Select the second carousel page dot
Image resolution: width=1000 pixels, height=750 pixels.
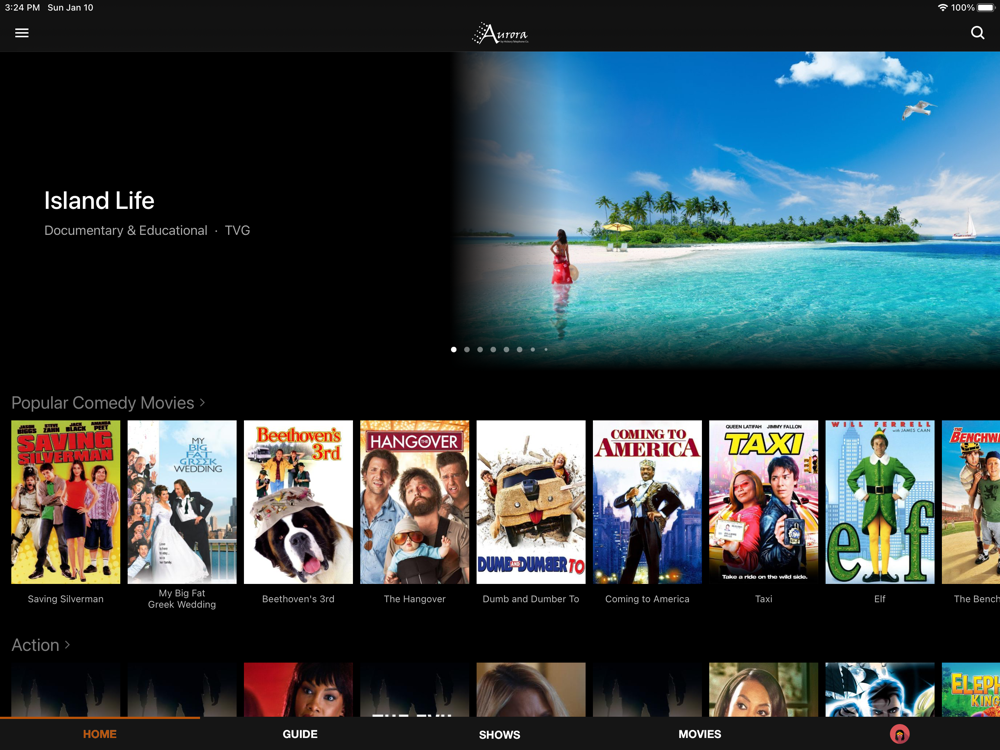[x=467, y=349]
